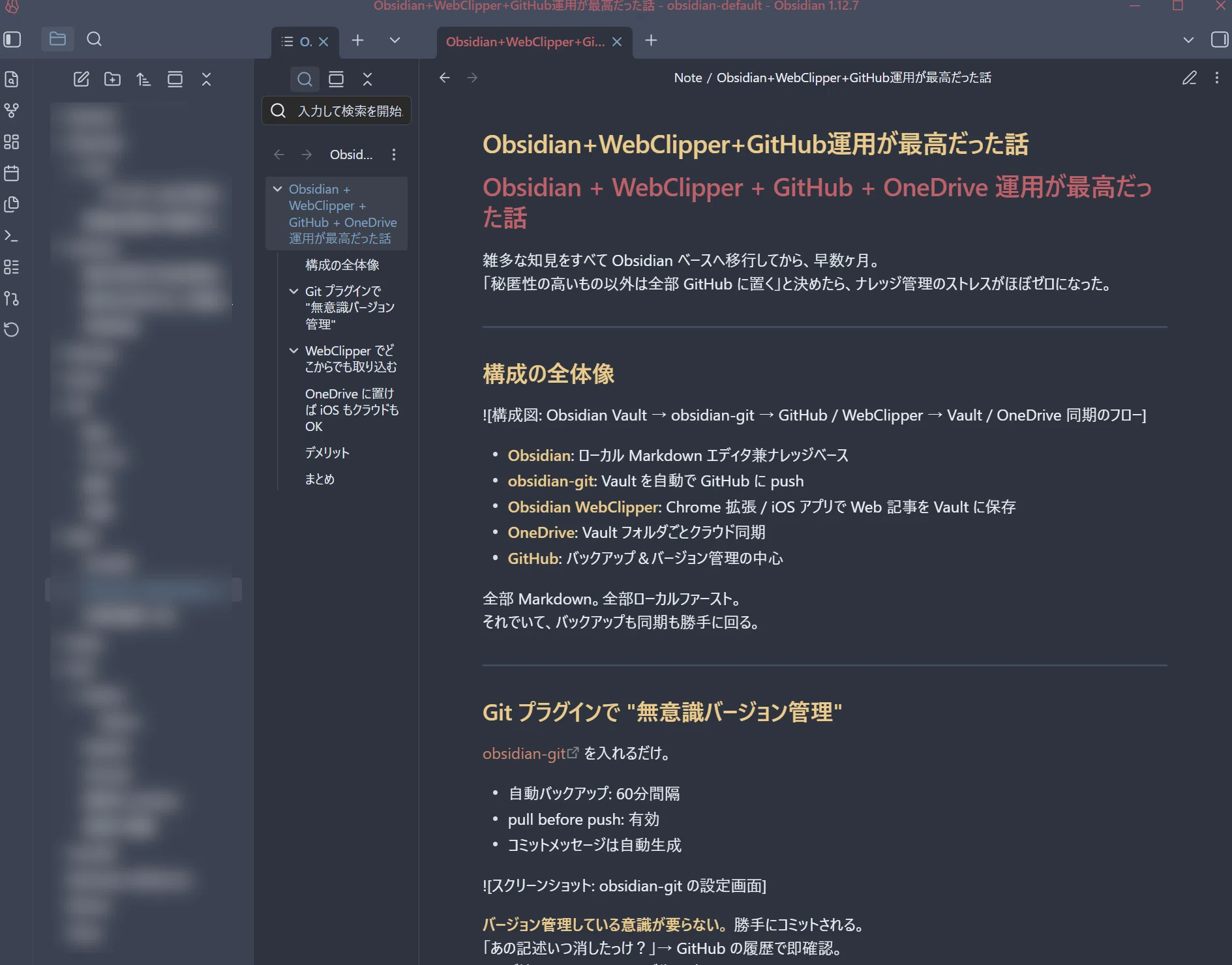Switch note to editing mode pencil icon
The height and width of the screenshot is (965, 1232).
click(1190, 78)
